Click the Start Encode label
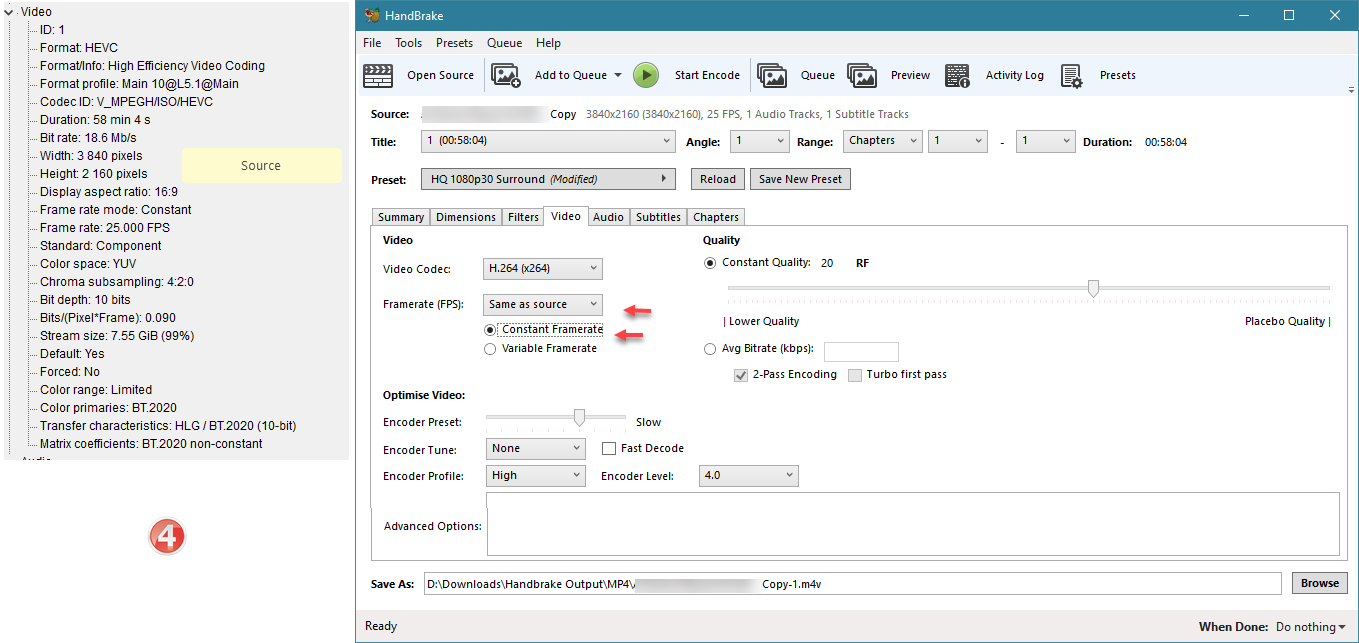 click(707, 75)
